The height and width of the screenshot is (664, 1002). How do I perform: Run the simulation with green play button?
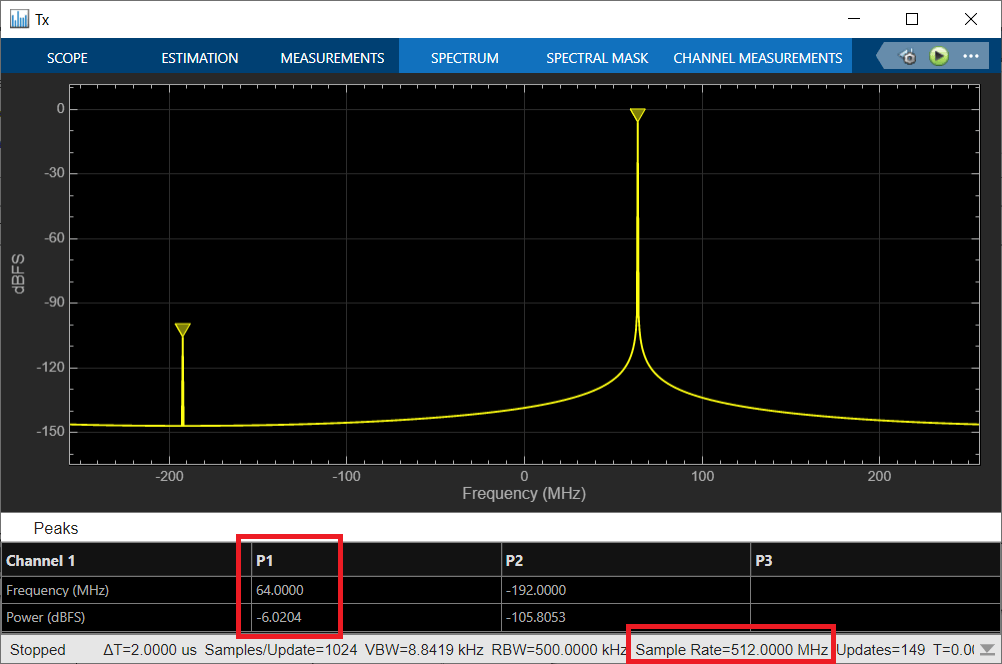(939, 56)
